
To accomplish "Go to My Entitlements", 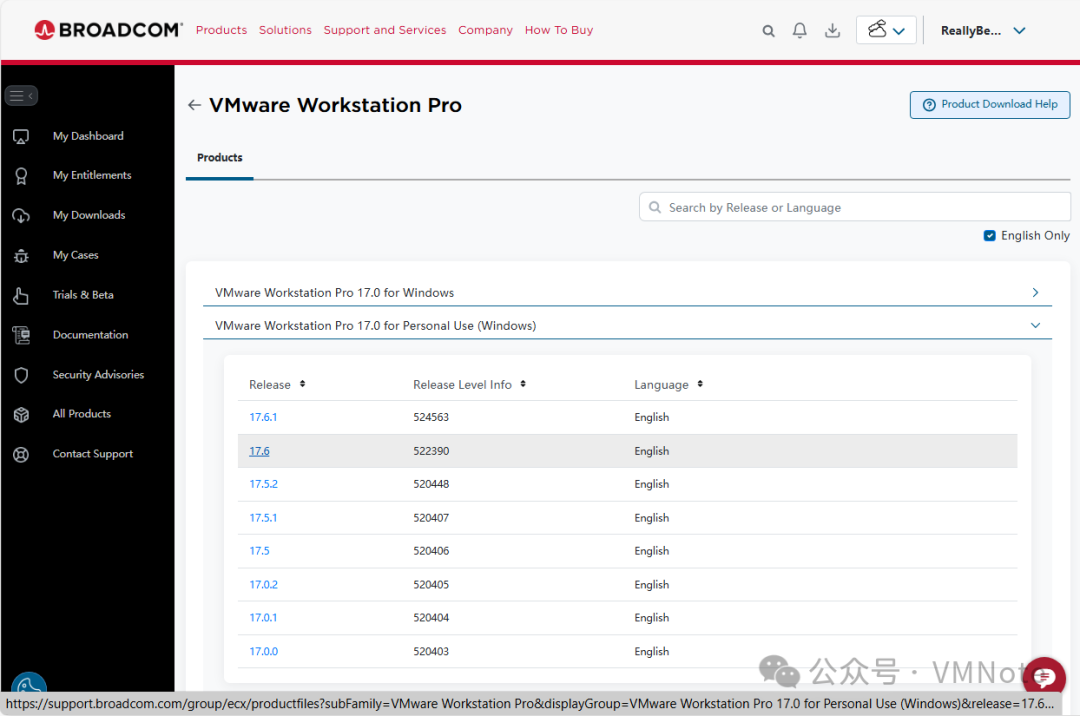I will click(92, 176).
